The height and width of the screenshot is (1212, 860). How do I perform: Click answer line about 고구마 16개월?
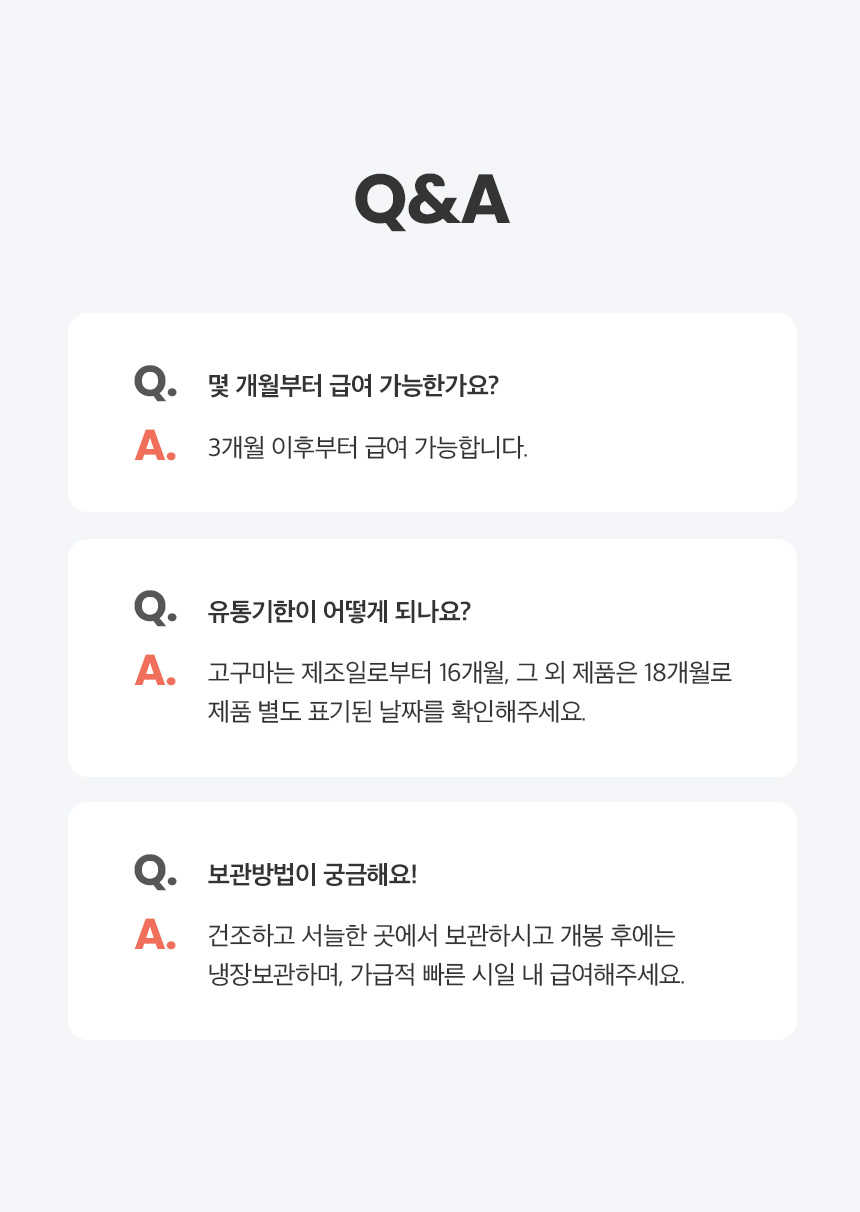[470, 672]
